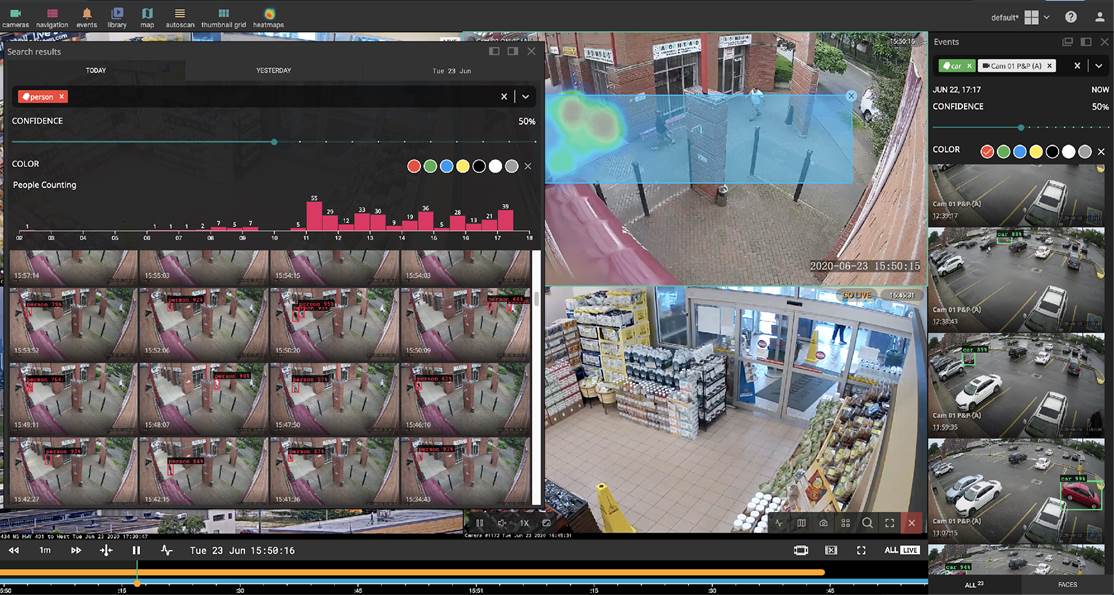Select the yellow color in Events color filter
1114x595 pixels.
click(x=1035, y=151)
